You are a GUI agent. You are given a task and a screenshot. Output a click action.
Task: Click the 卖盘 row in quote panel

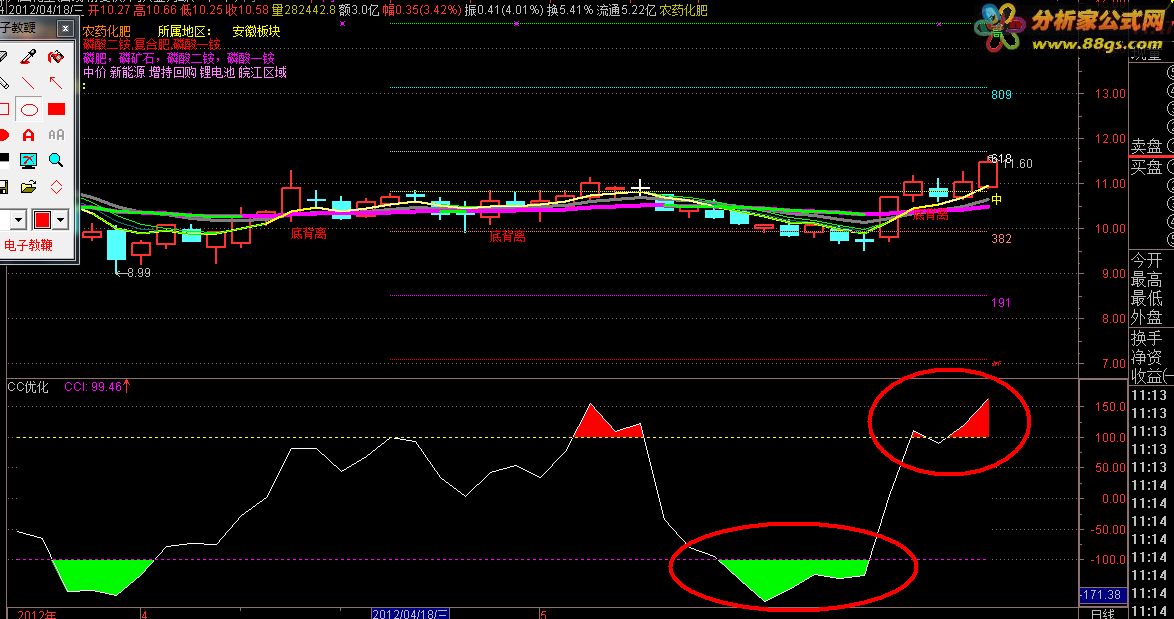click(x=1147, y=145)
